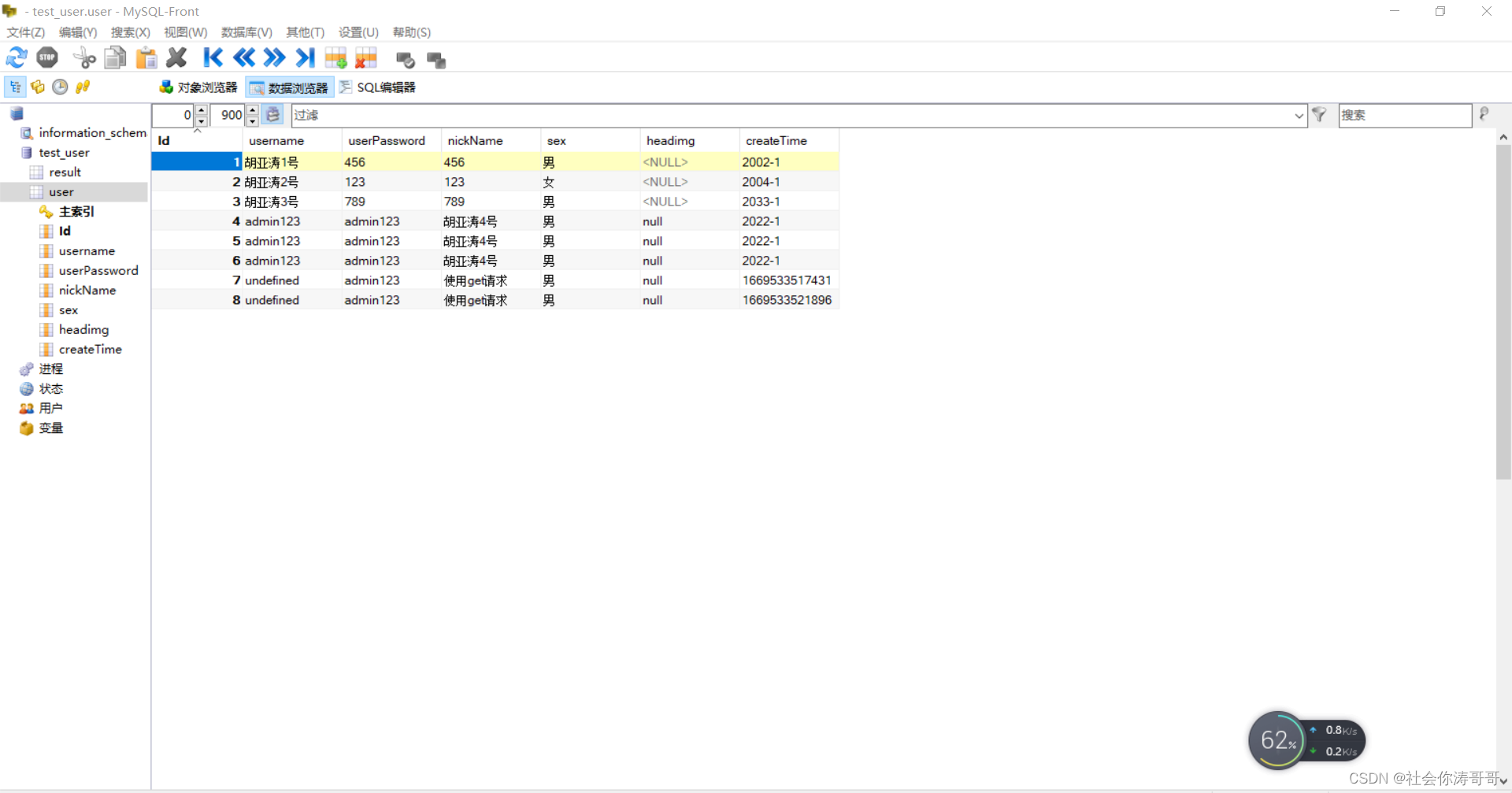The width and height of the screenshot is (1512, 793).
Task: Go to last record arrow
Action: (306, 57)
